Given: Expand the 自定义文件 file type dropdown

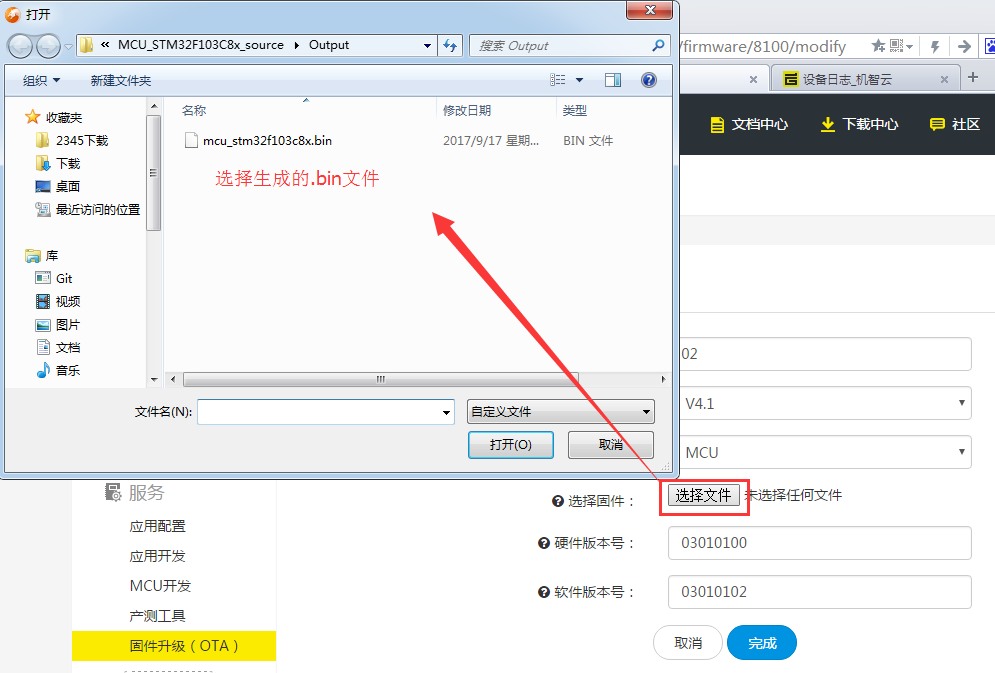Looking at the screenshot, I should 560,411.
